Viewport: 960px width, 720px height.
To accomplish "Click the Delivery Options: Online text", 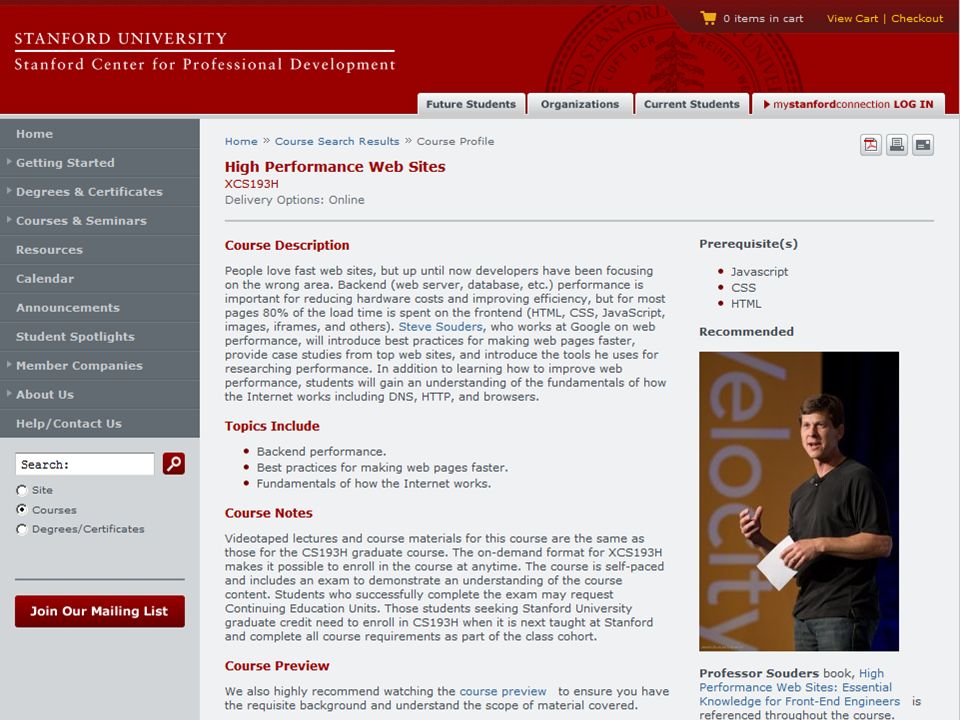I will 294,200.
